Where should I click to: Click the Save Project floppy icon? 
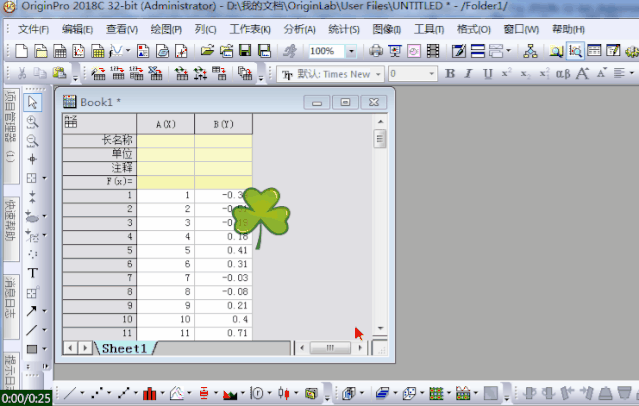click(x=245, y=51)
